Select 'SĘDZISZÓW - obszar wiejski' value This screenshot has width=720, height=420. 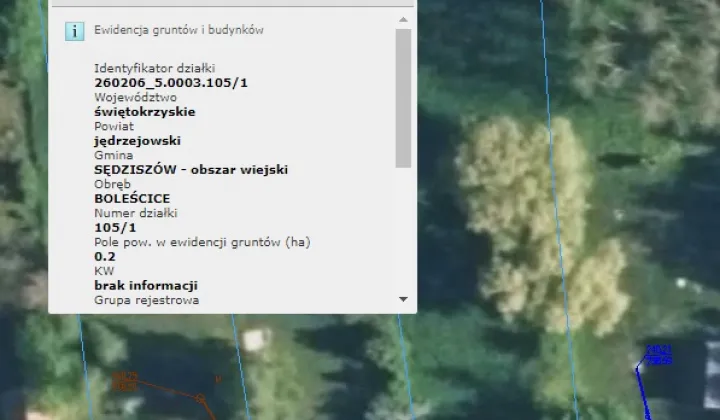191,169
